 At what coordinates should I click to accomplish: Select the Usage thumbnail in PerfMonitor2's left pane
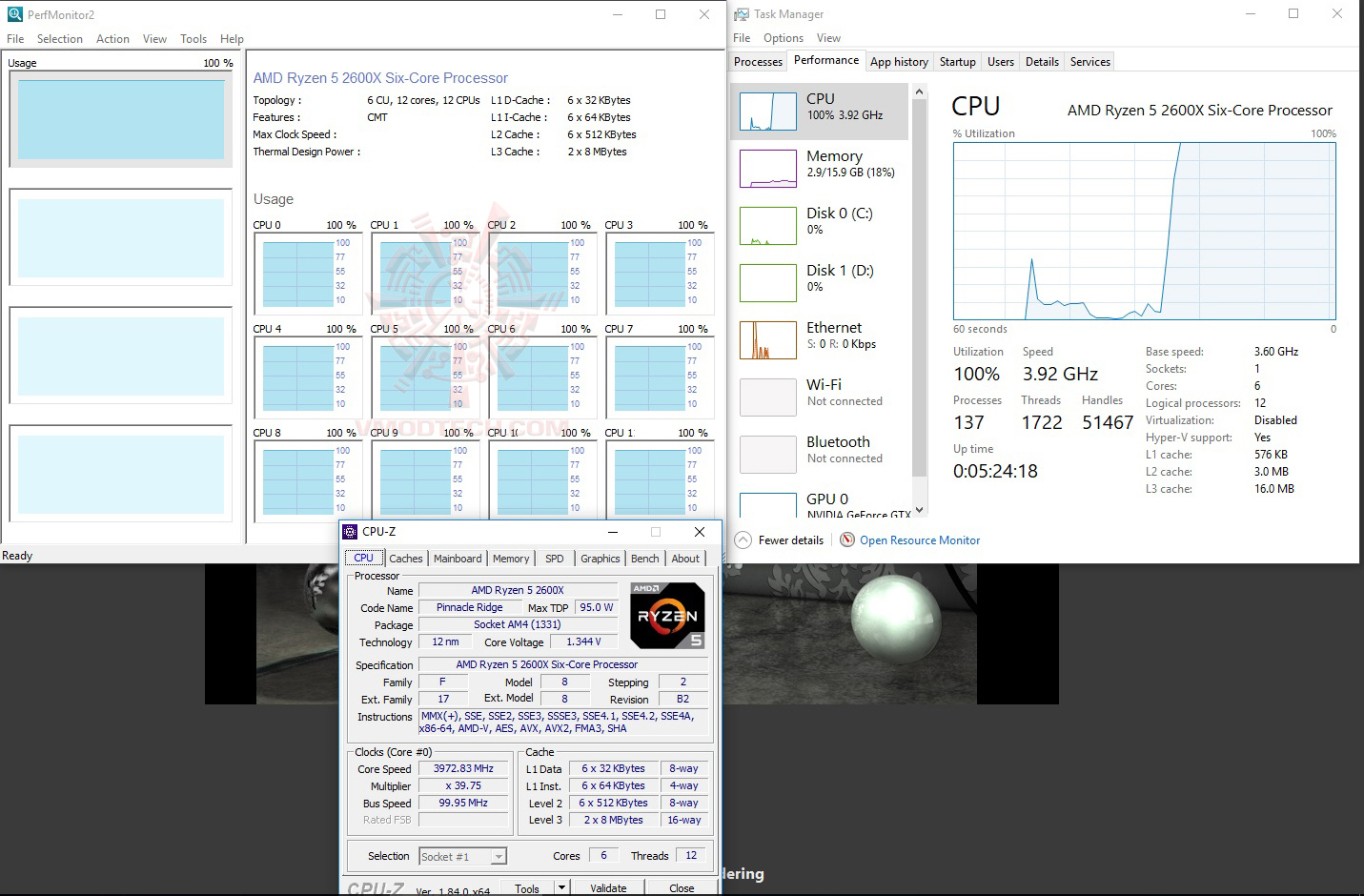pyautogui.click(x=121, y=119)
